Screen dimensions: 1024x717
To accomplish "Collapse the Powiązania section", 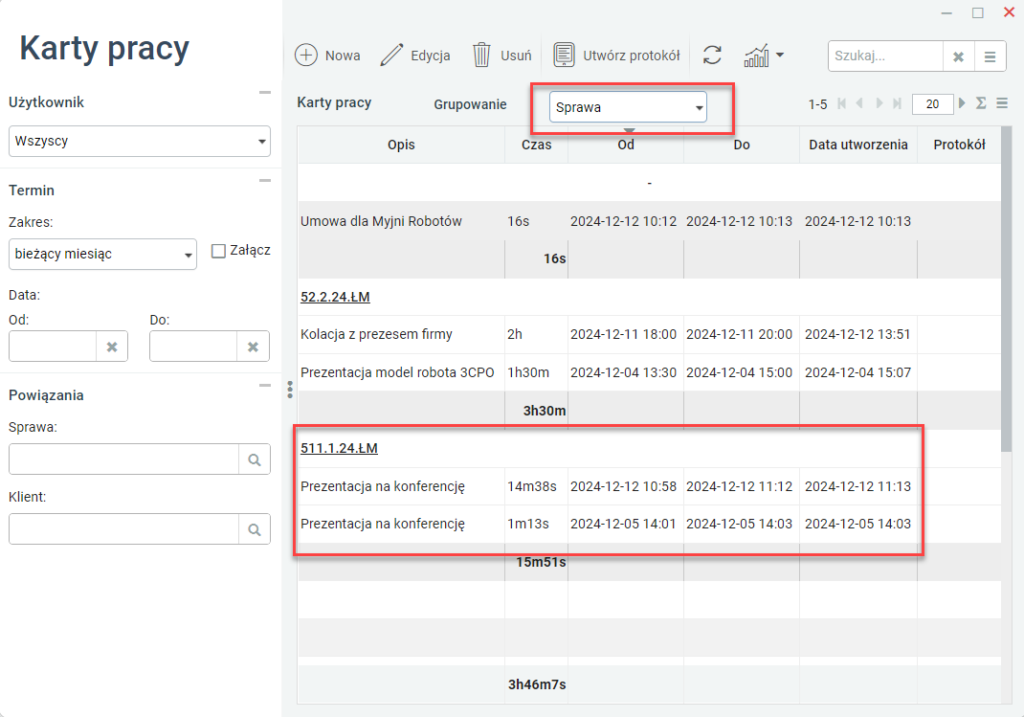I will point(264,386).
